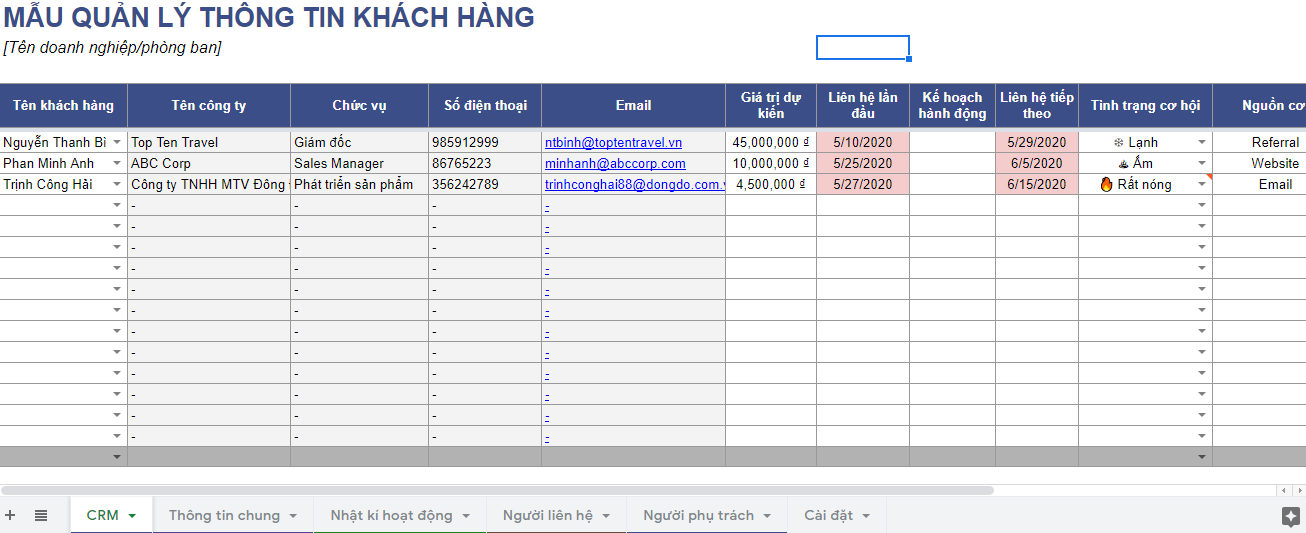The width and height of the screenshot is (1306, 533).
Task: Open the ntbinh@toptentravel.vn email link
Action: 613,143
